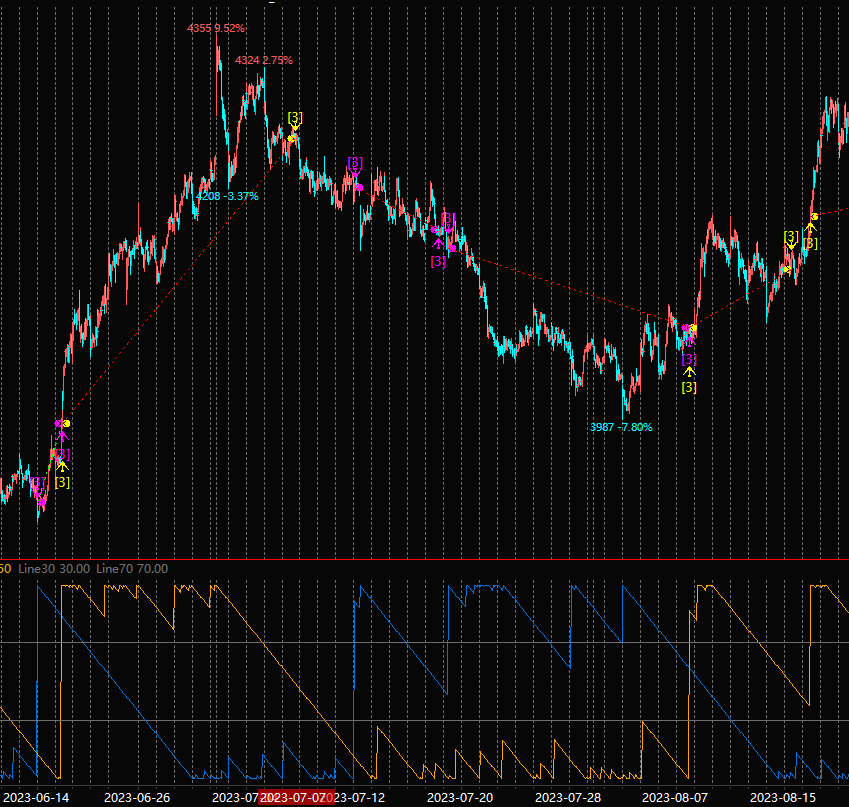849x807 pixels.
Task: Select the 2023-07-20 date label
Action: [x=459, y=797]
